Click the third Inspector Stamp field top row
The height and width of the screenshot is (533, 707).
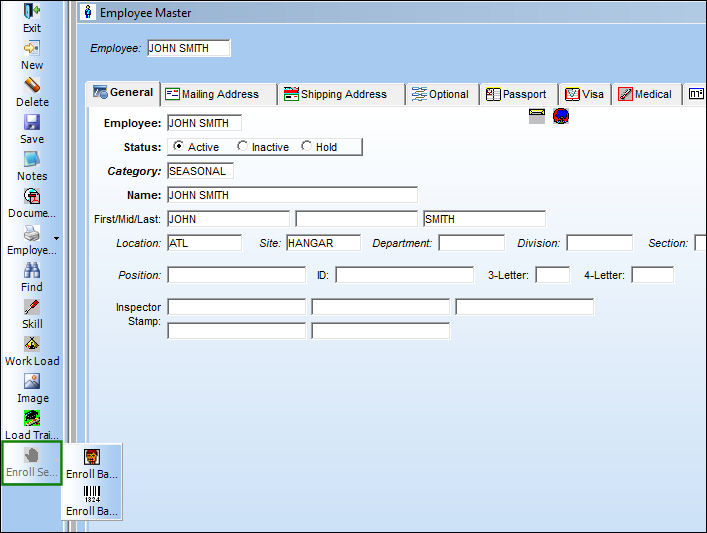click(524, 307)
